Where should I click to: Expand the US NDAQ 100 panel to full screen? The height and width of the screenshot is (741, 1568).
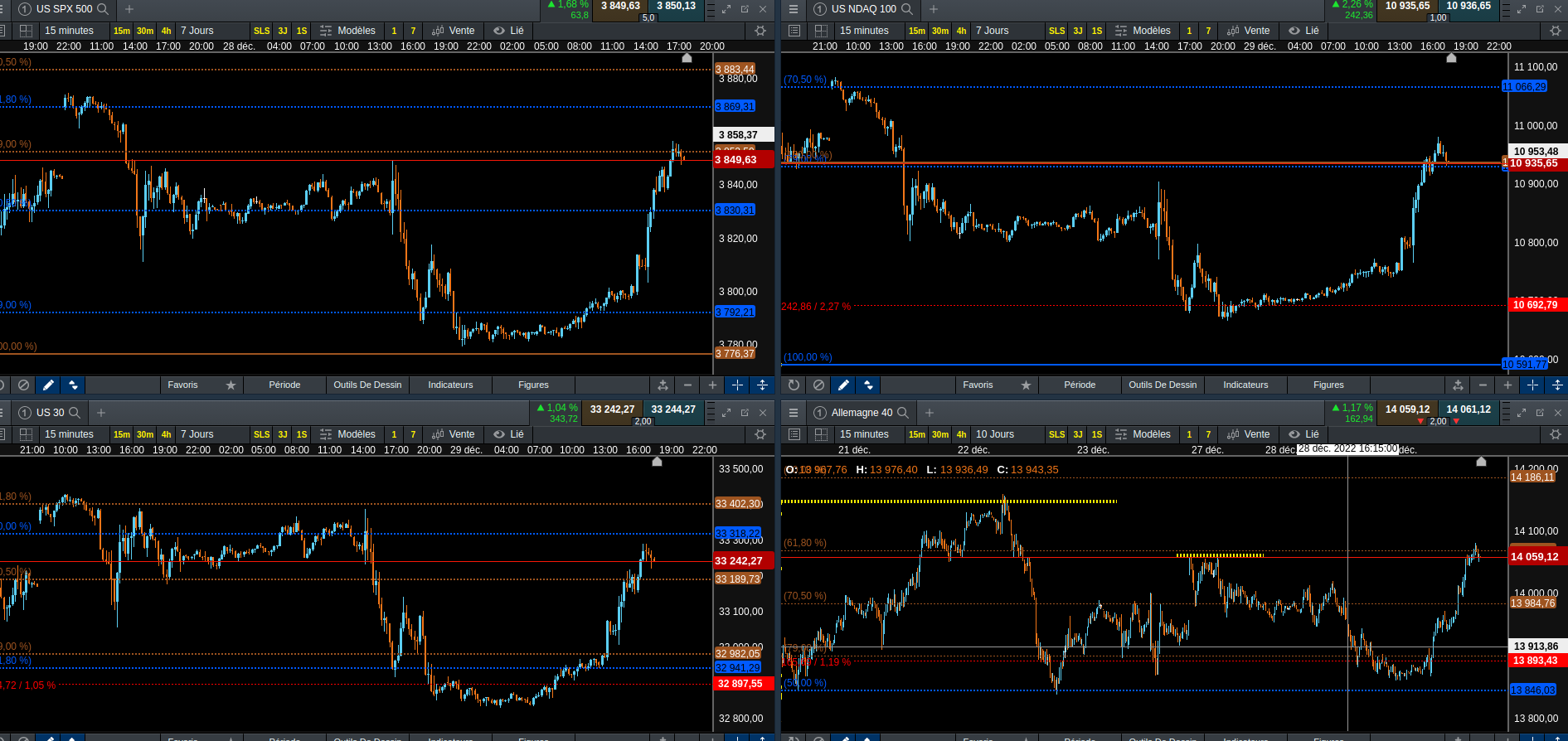[x=1522, y=9]
